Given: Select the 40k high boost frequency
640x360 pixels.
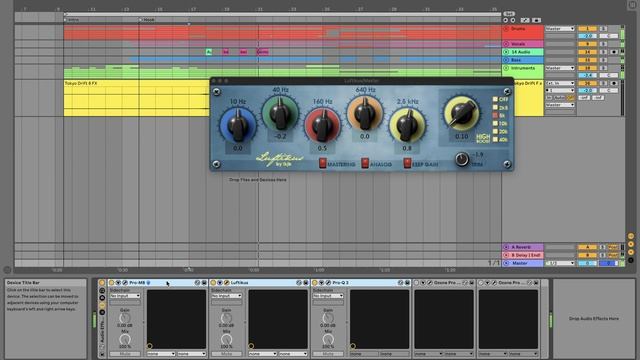Looking at the screenshot, I should 495,140.
